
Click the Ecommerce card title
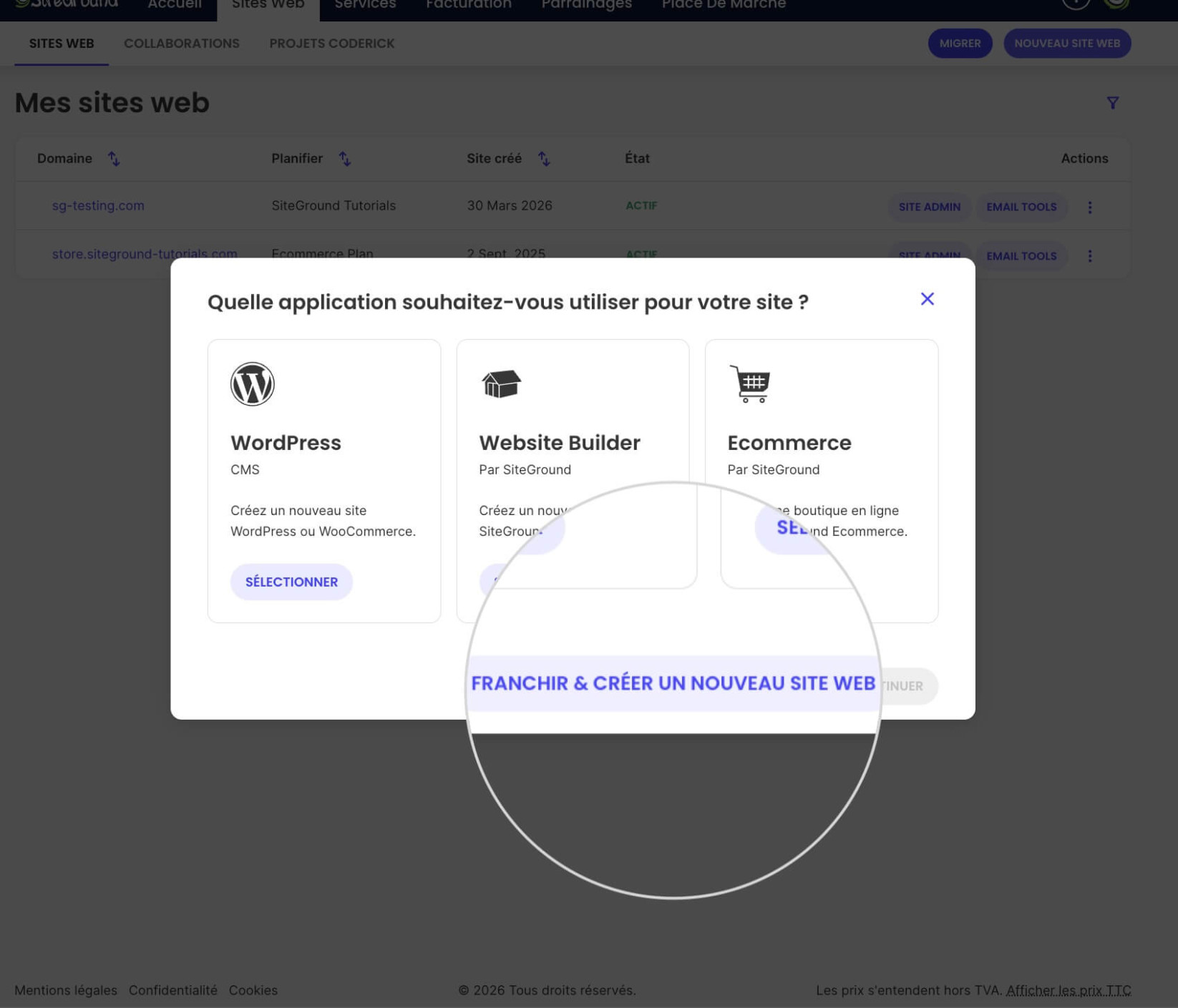tap(789, 442)
